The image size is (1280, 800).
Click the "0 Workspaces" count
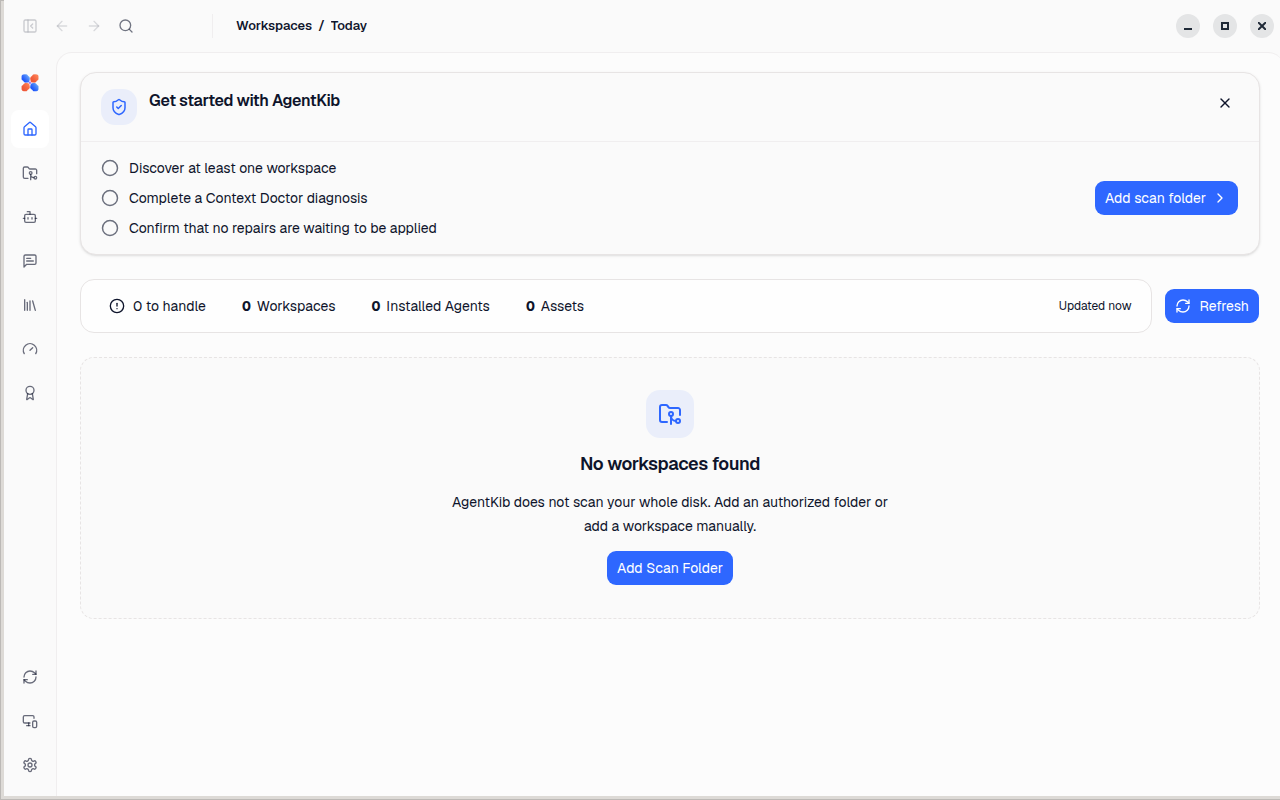coord(289,306)
